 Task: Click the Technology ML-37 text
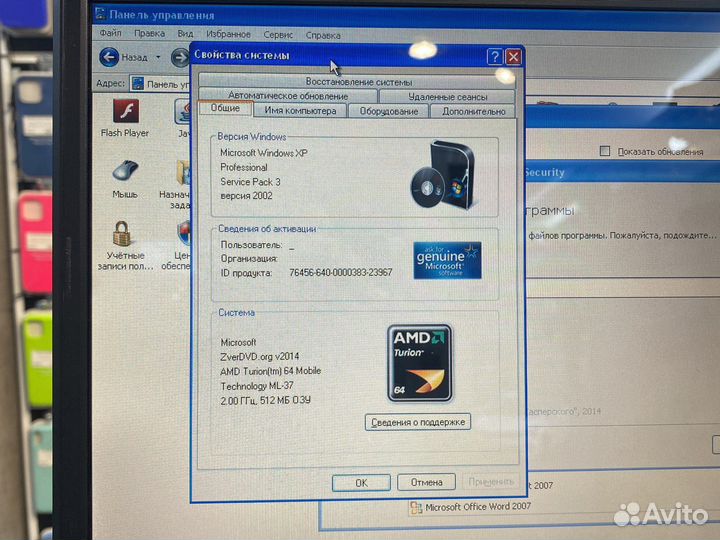coord(257,386)
